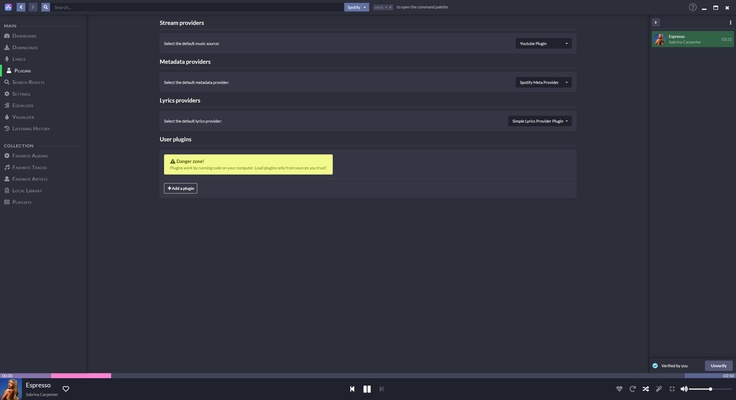Adjust the volume slider
Viewport: 736px width, 400px height.
(x=710, y=389)
